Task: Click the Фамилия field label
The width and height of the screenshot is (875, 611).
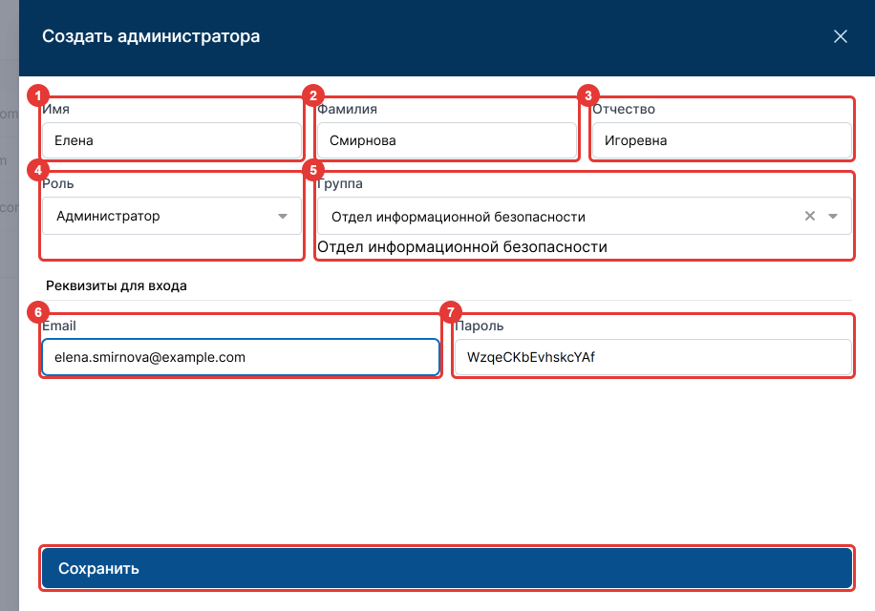Action: tap(347, 109)
